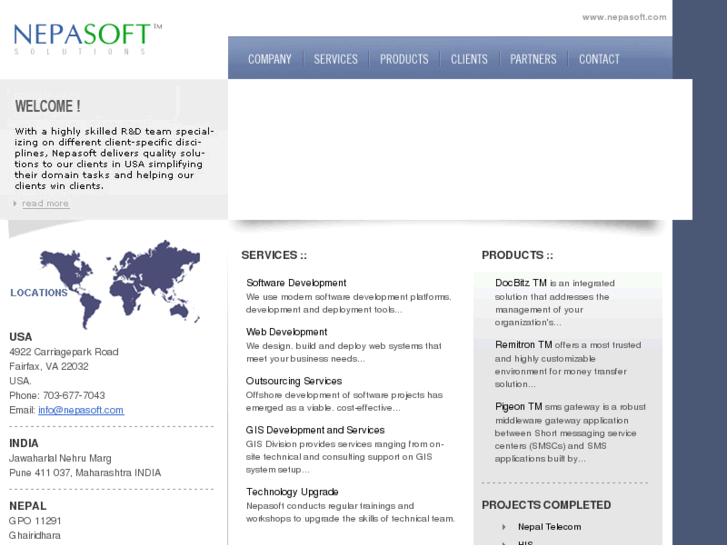Image resolution: width=727 pixels, height=545 pixels.
Task: Click the address '4922 Carriagepark Road'
Action: 64,352
